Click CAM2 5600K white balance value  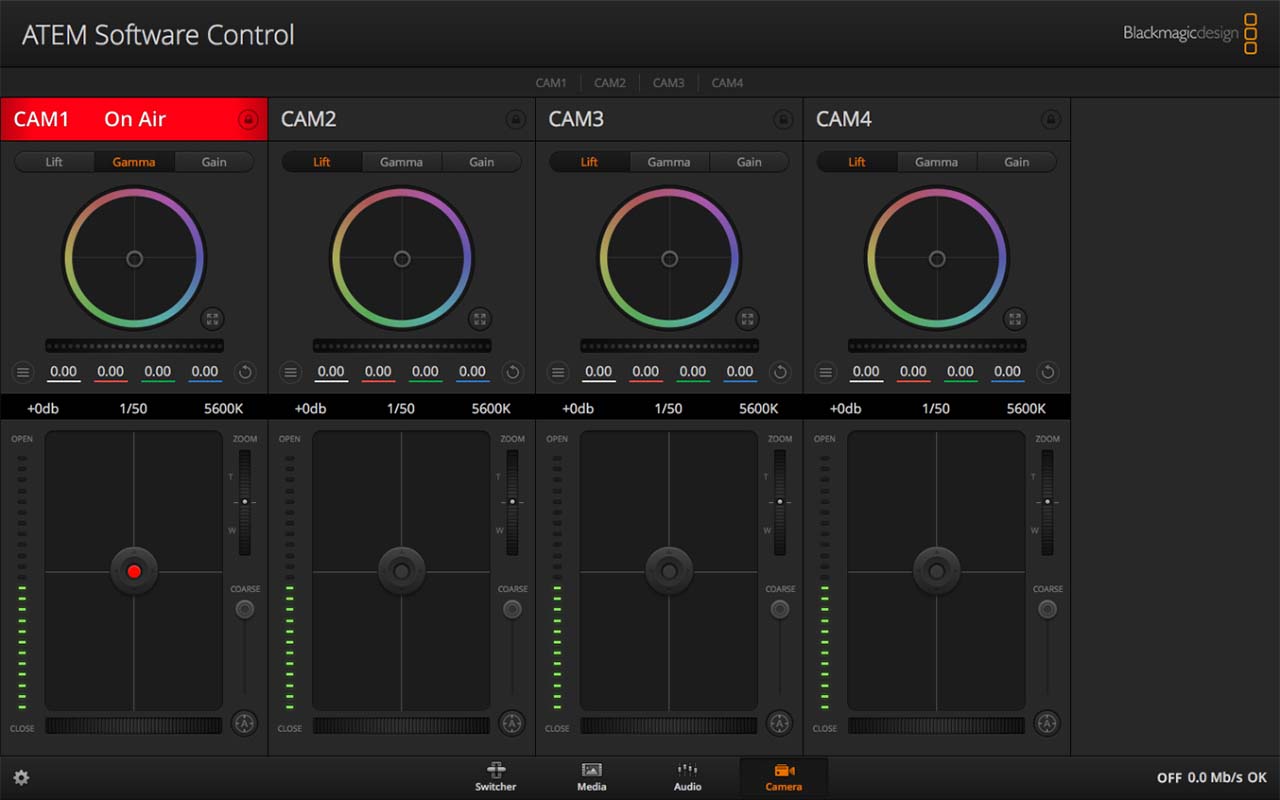click(x=491, y=408)
